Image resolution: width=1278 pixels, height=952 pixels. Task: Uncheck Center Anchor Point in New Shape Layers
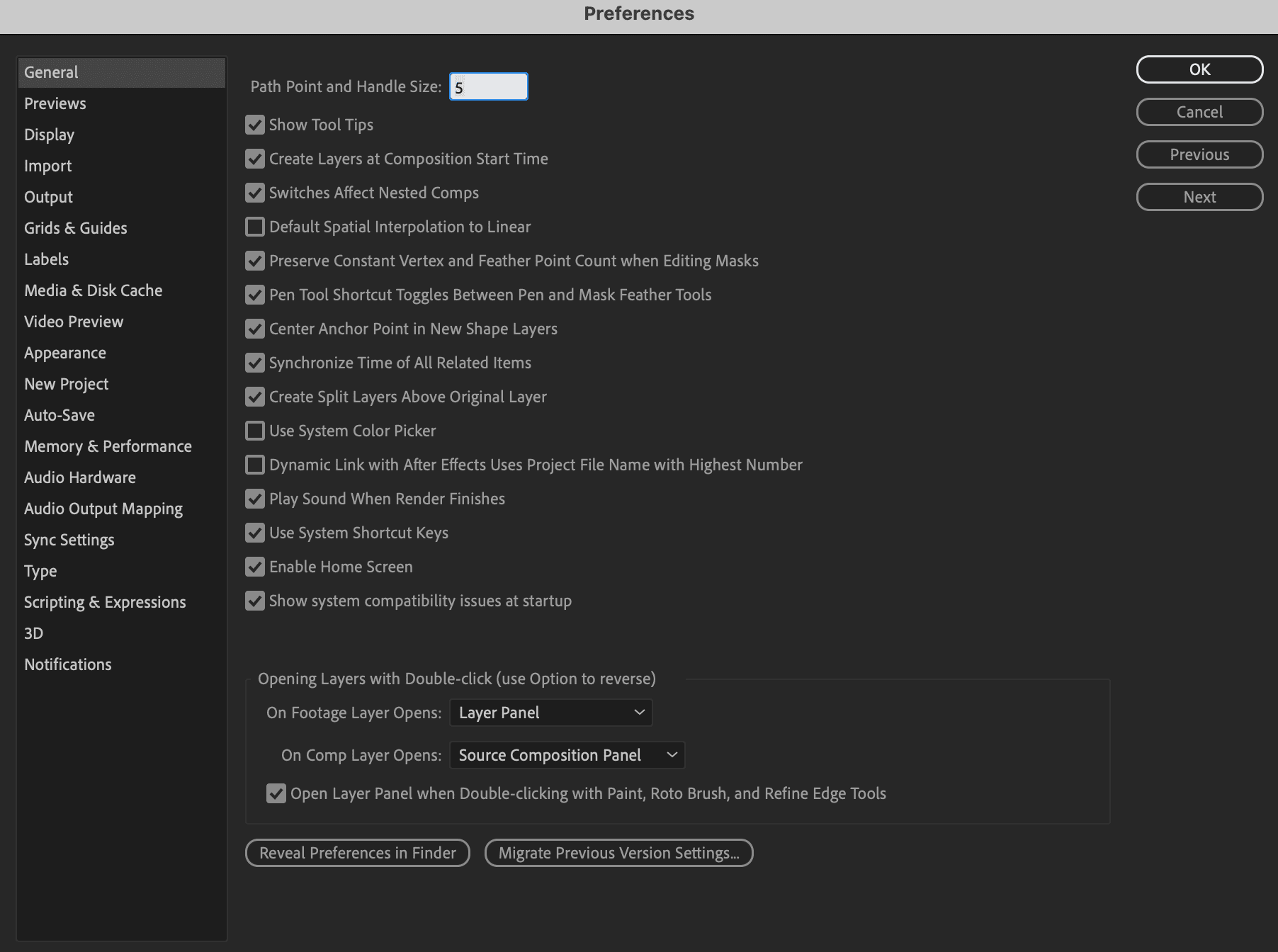click(255, 329)
